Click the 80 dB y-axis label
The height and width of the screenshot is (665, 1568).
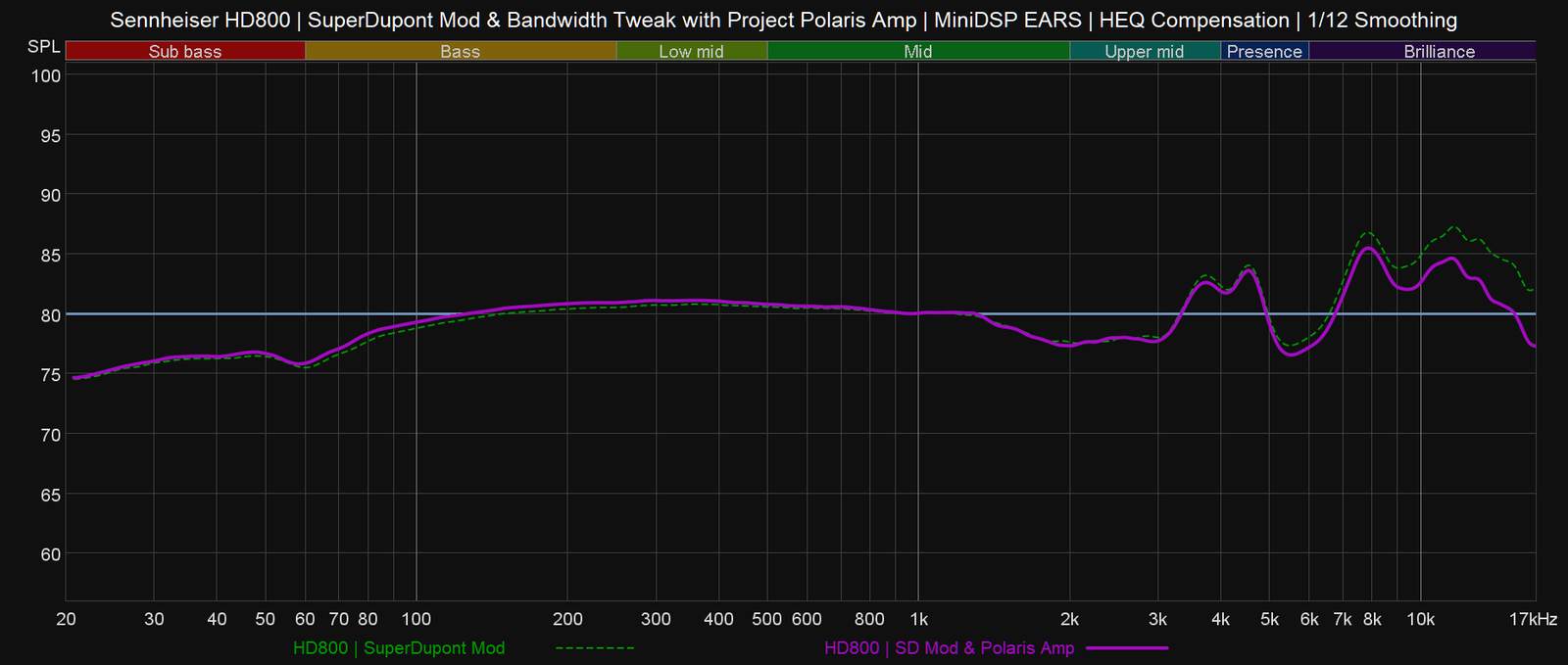click(50, 315)
